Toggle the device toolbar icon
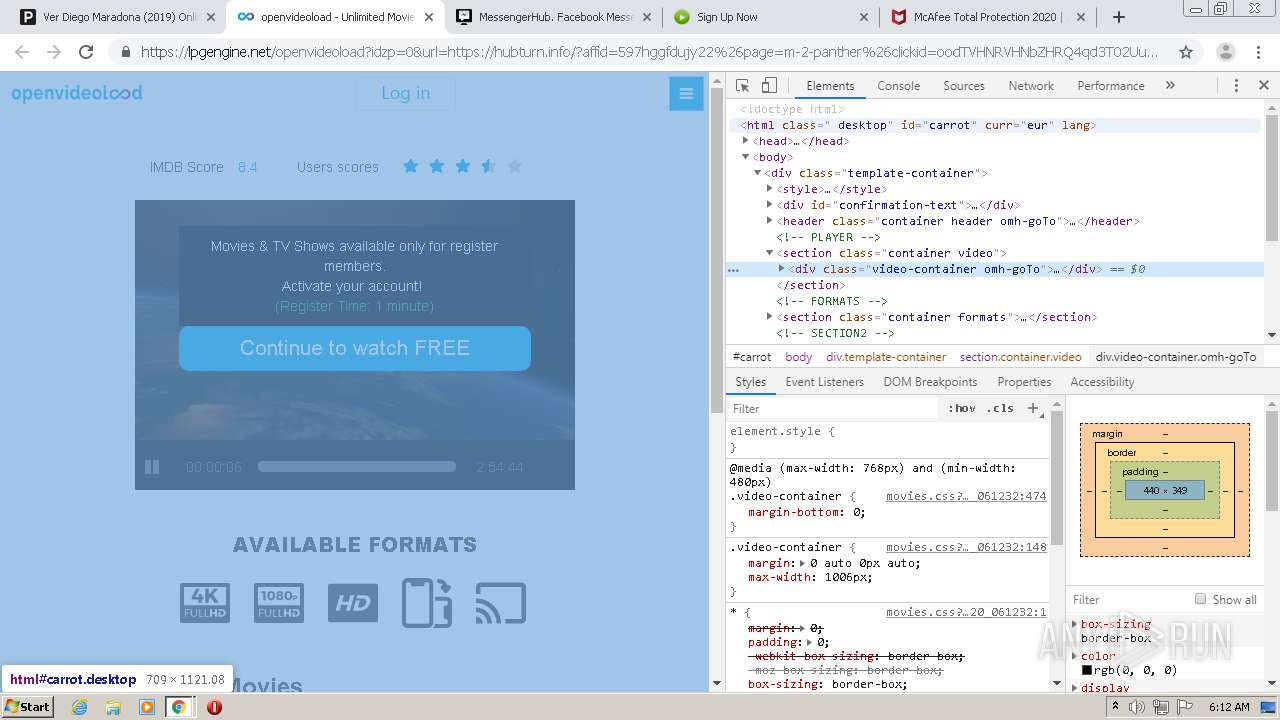Image resolution: width=1280 pixels, height=720 pixels. point(769,86)
